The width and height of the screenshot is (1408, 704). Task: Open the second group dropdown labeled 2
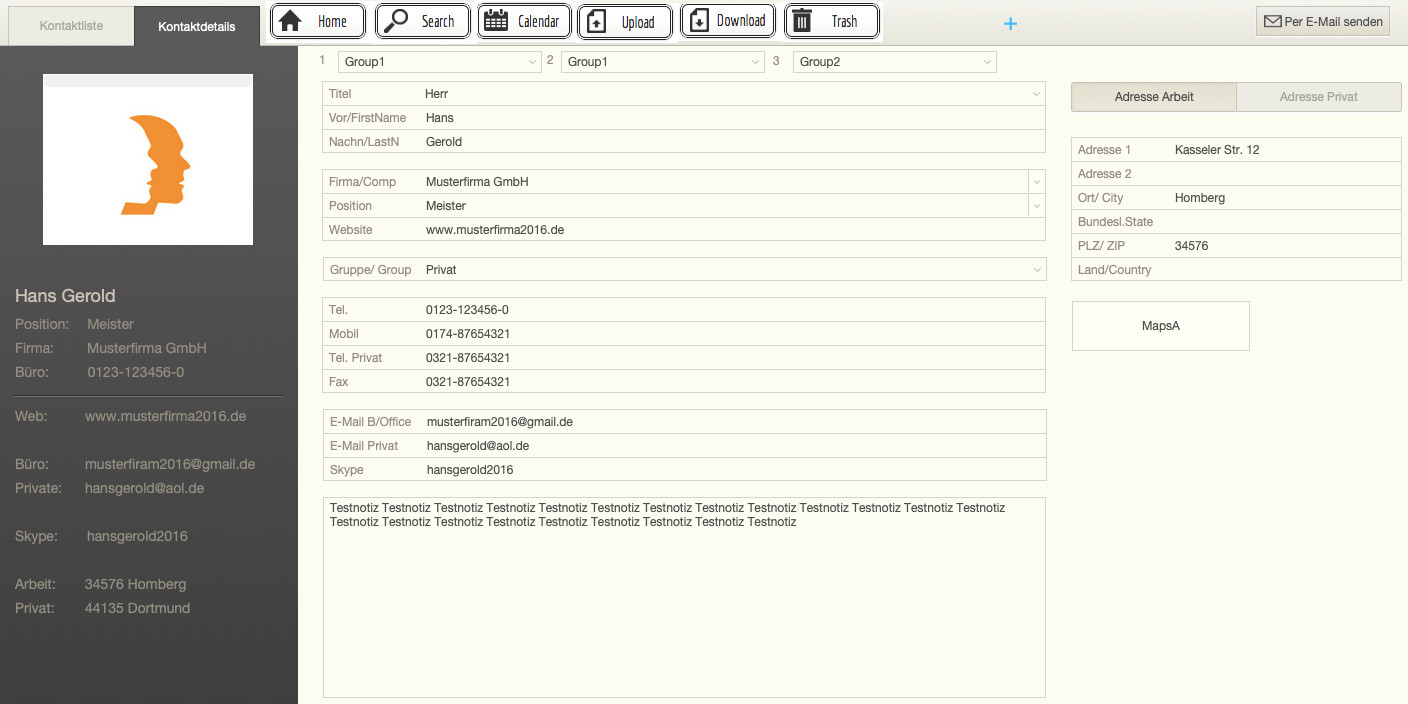coord(663,62)
